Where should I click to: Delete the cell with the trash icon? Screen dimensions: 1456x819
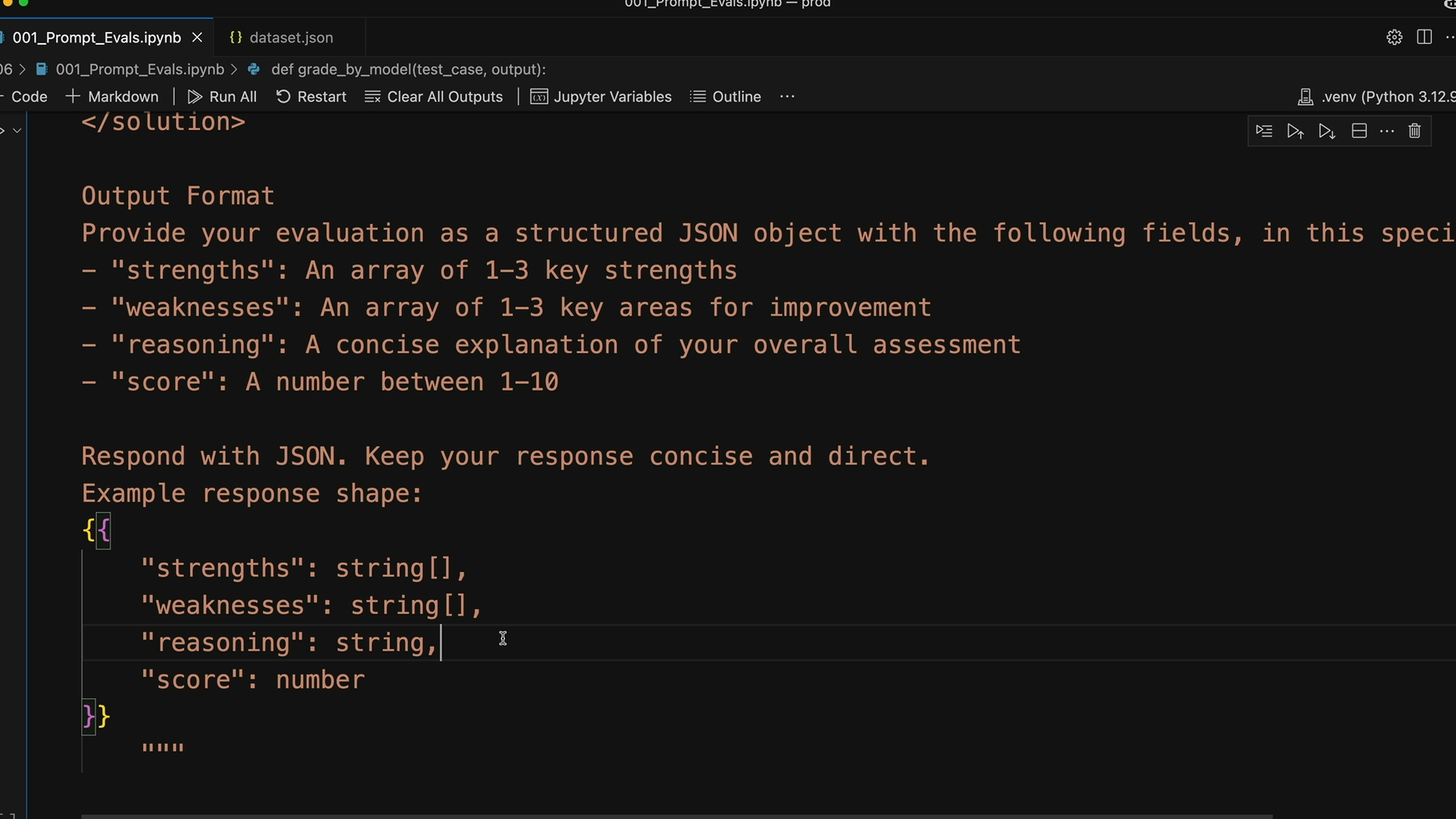1414,131
